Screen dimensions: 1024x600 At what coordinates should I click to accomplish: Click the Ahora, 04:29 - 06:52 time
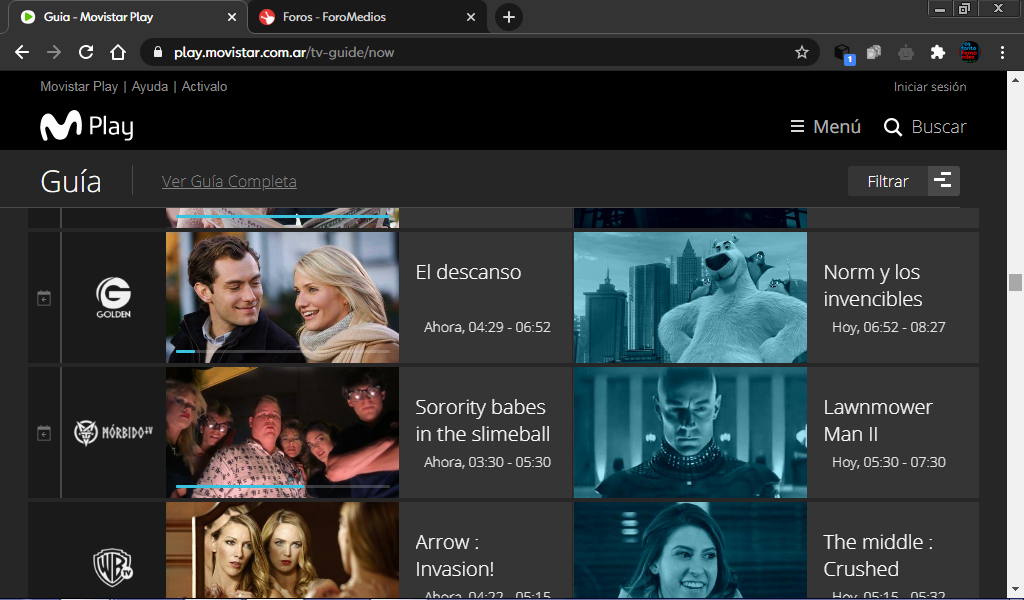click(487, 327)
